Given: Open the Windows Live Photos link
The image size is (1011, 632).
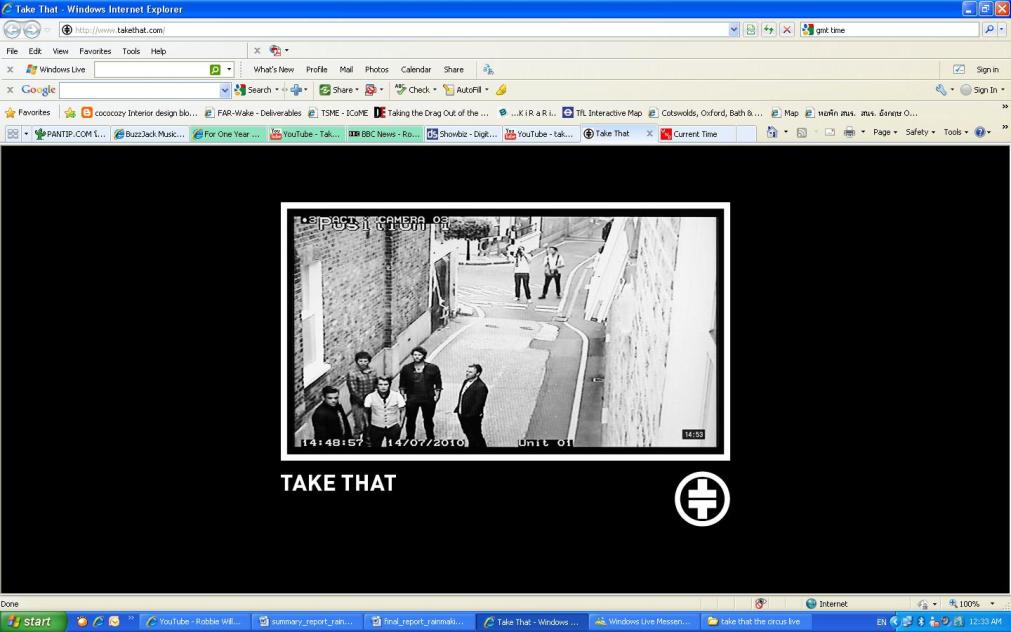Looking at the screenshot, I should (377, 69).
